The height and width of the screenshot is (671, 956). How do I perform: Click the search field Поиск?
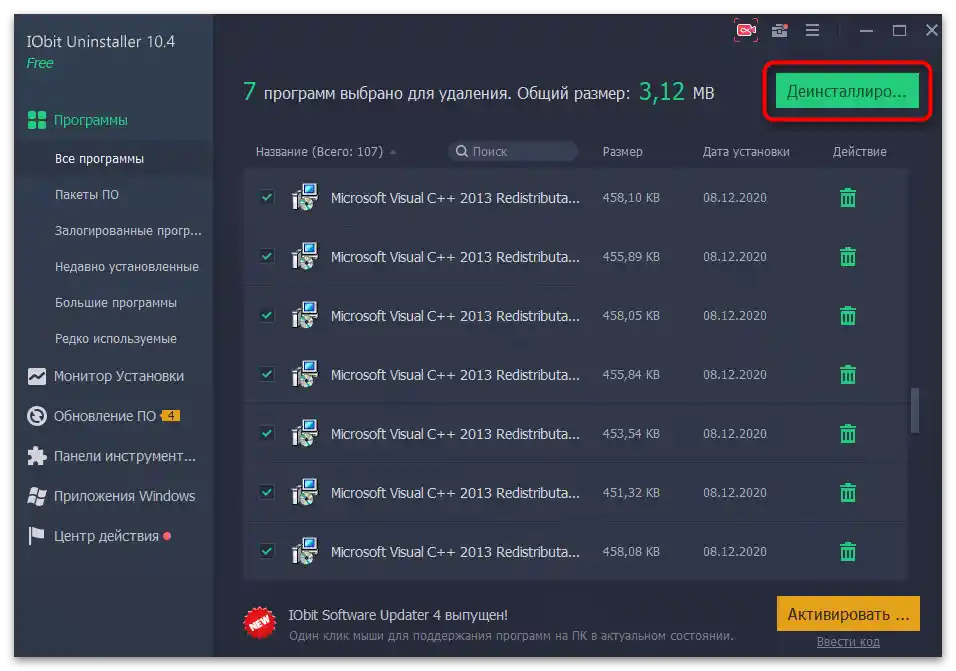pyautogui.click(x=513, y=151)
